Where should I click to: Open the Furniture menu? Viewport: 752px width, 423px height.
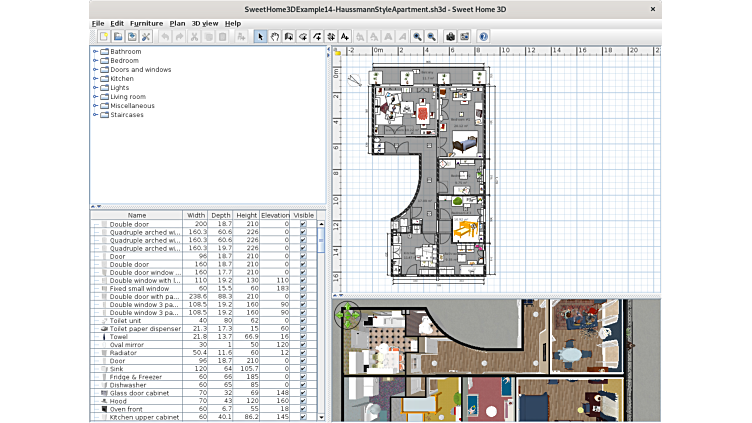click(x=146, y=23)
